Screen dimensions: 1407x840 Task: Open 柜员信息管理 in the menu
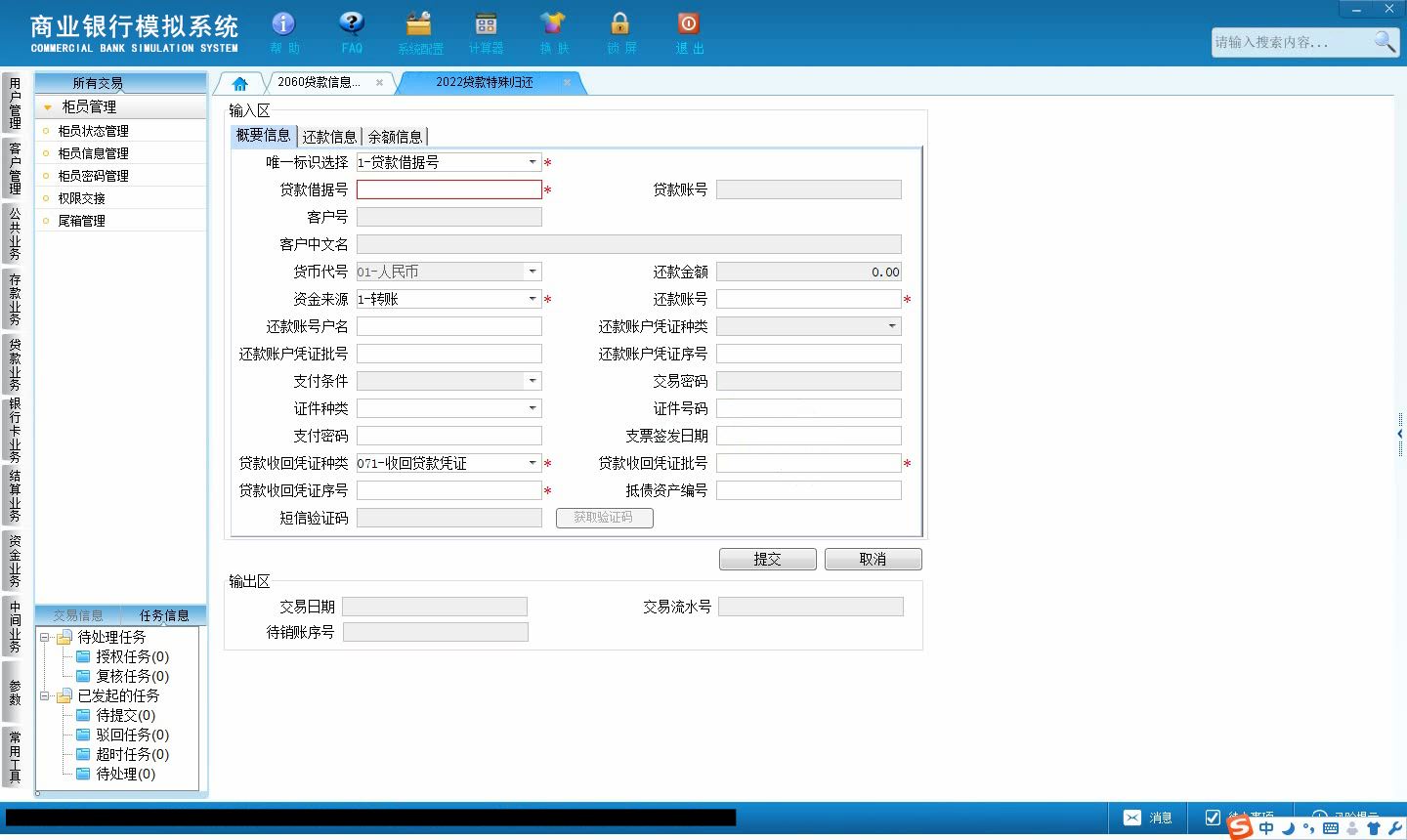pyautogui.click(x=93, y=153)
